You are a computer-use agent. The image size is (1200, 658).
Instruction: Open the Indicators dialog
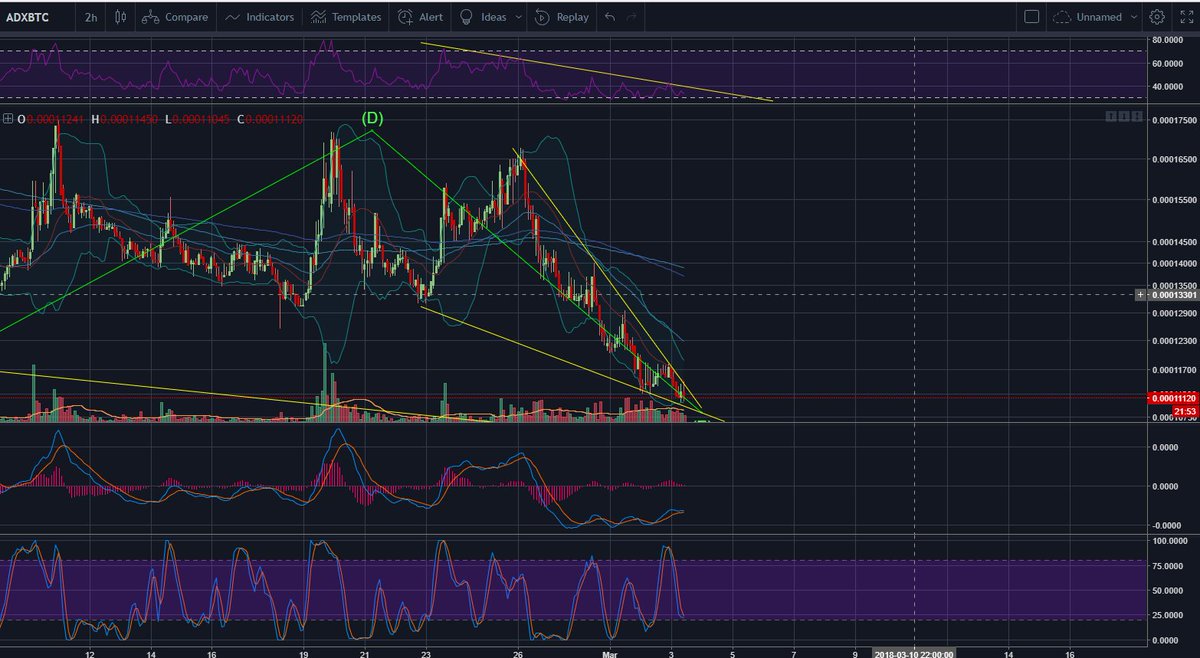[260, 17]
